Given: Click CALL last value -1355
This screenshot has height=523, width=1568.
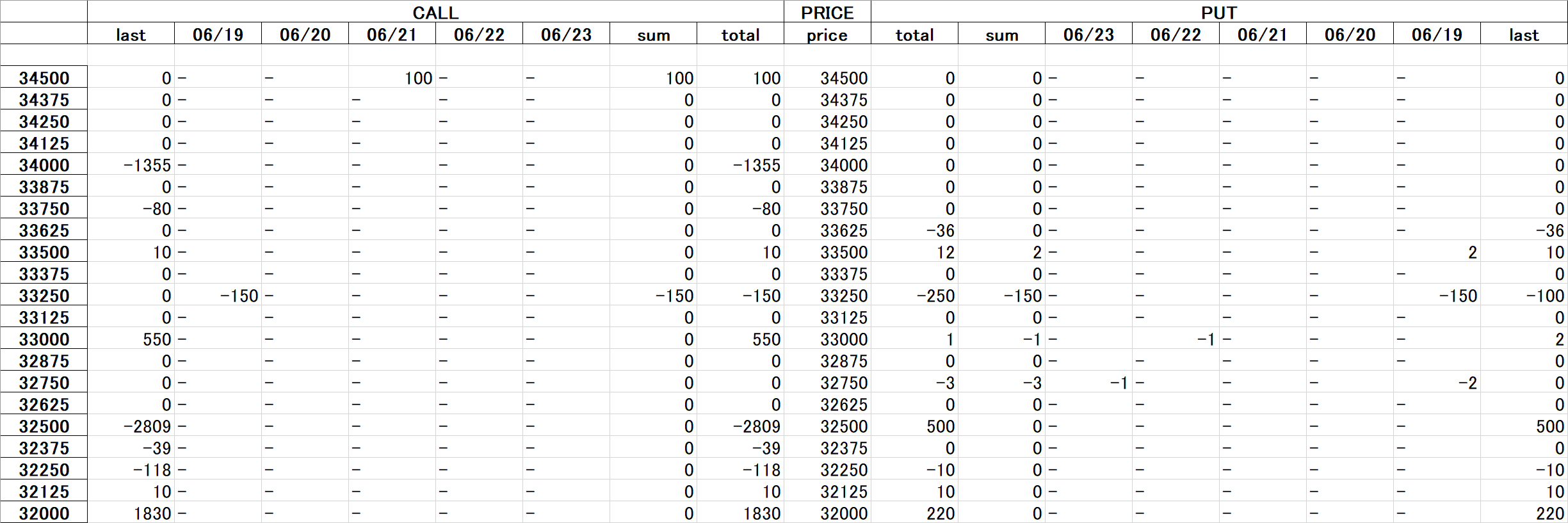Looking at the screenshot, I should pos(131,165).
